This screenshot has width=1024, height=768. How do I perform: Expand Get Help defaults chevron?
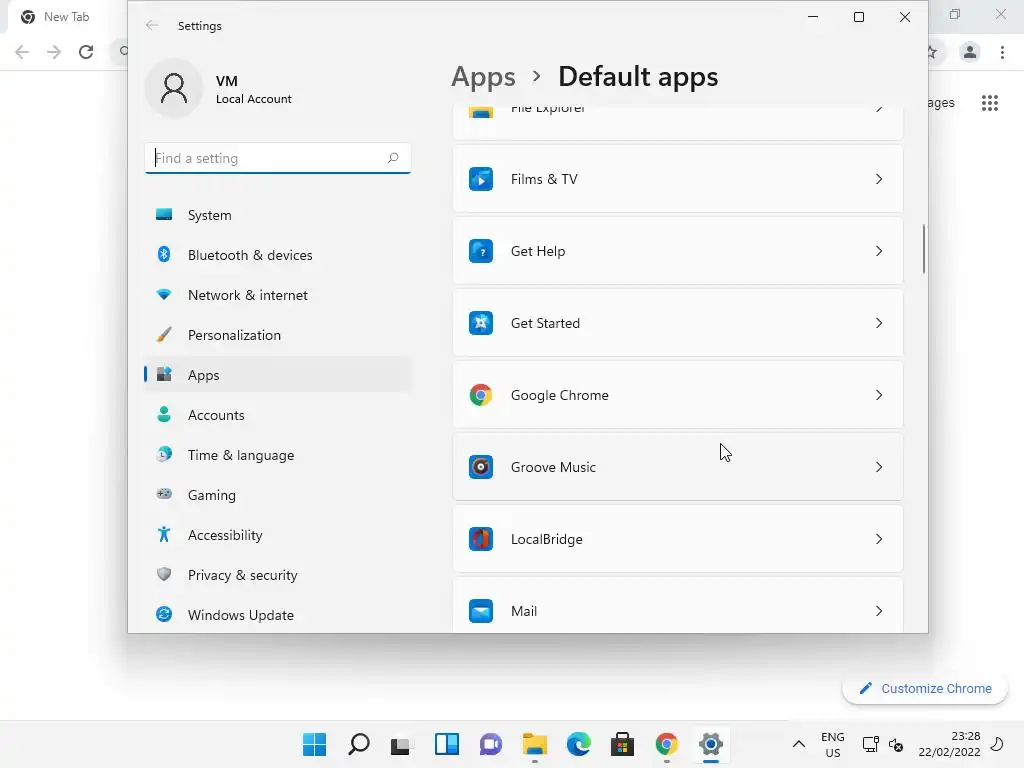[879, 251]
